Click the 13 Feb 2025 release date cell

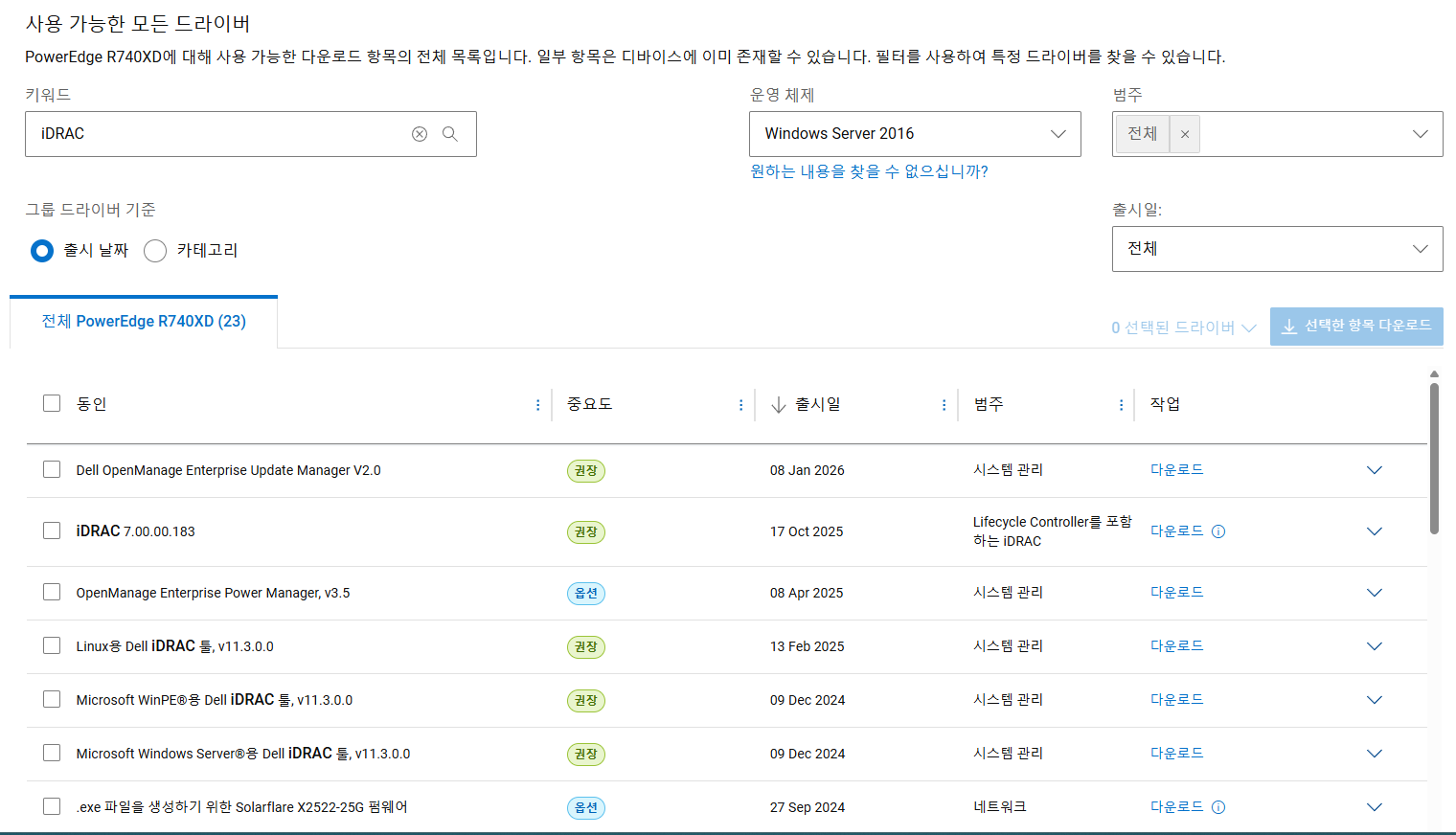808,646
